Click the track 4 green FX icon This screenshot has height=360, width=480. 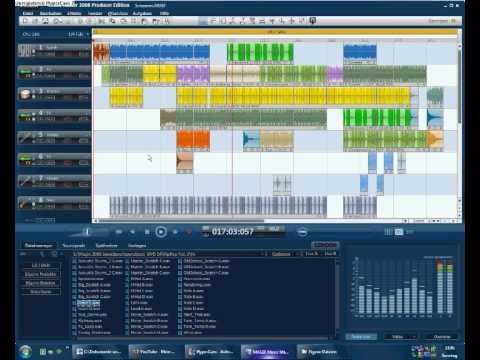25,116
